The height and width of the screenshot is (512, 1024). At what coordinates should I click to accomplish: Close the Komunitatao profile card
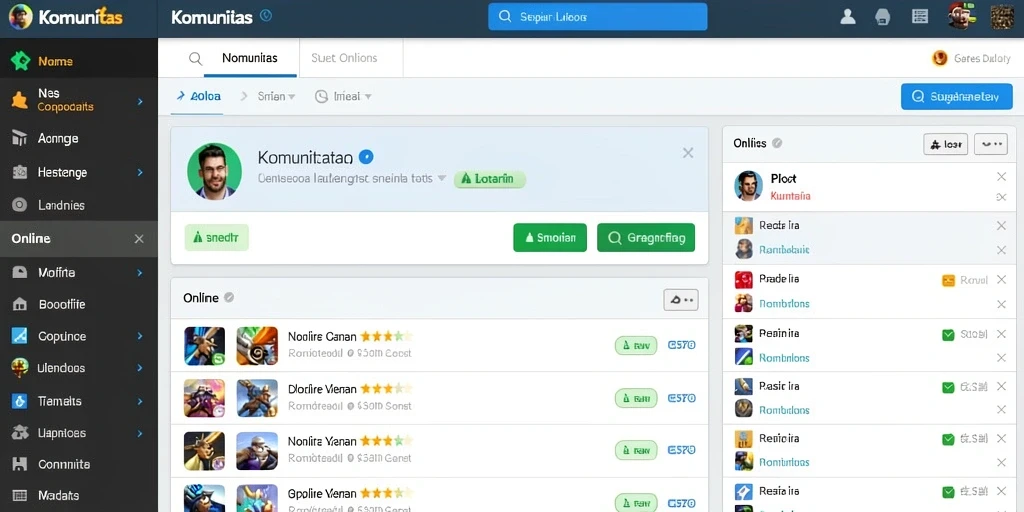point(688,153)
